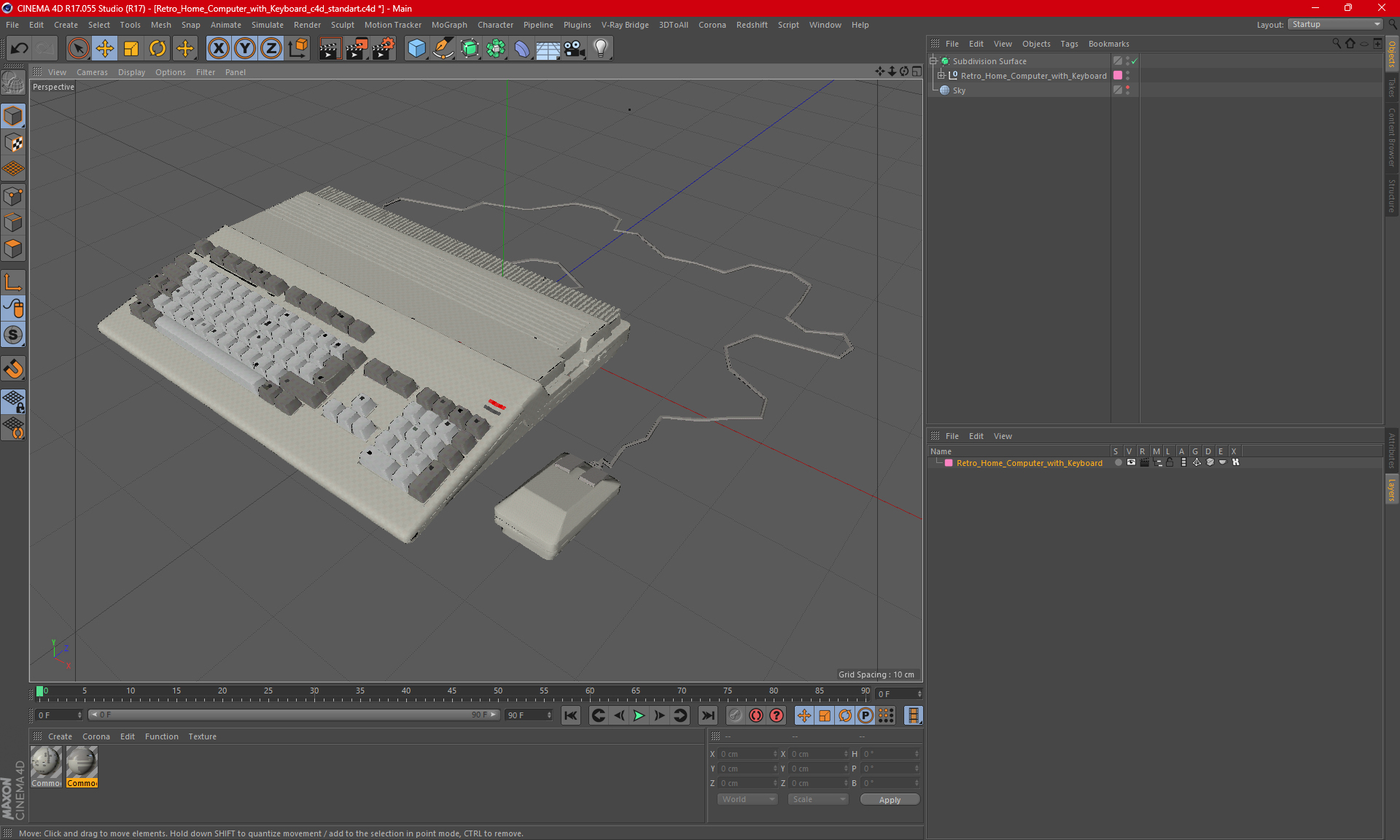Toggle Z axis lock
Image resolution: width=1400 pixels, height=840 pixels.
[x=271, y=48]
